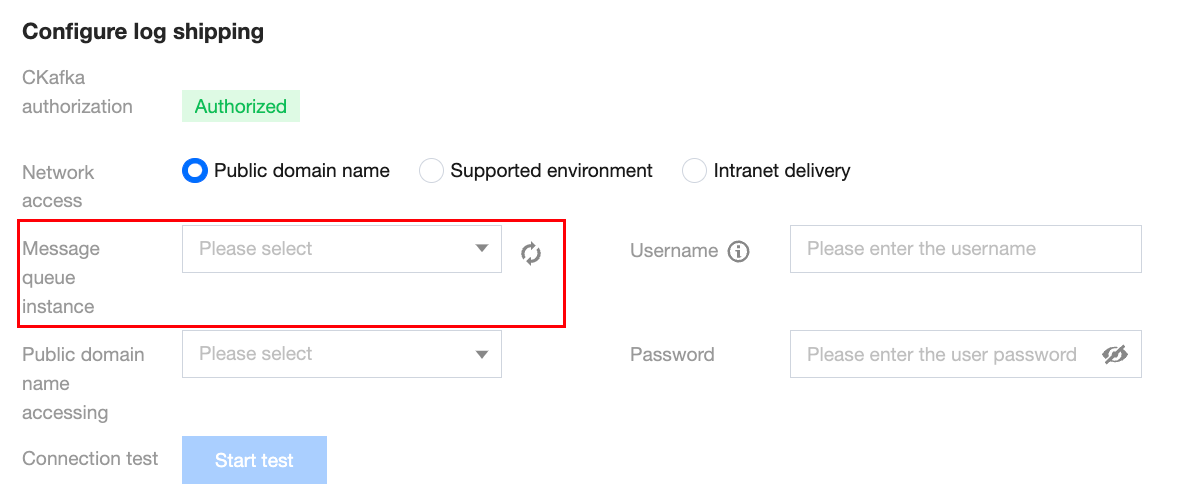The image size is (1182, 504).
Task: Click the Network access label
Action: click(58, 186)
